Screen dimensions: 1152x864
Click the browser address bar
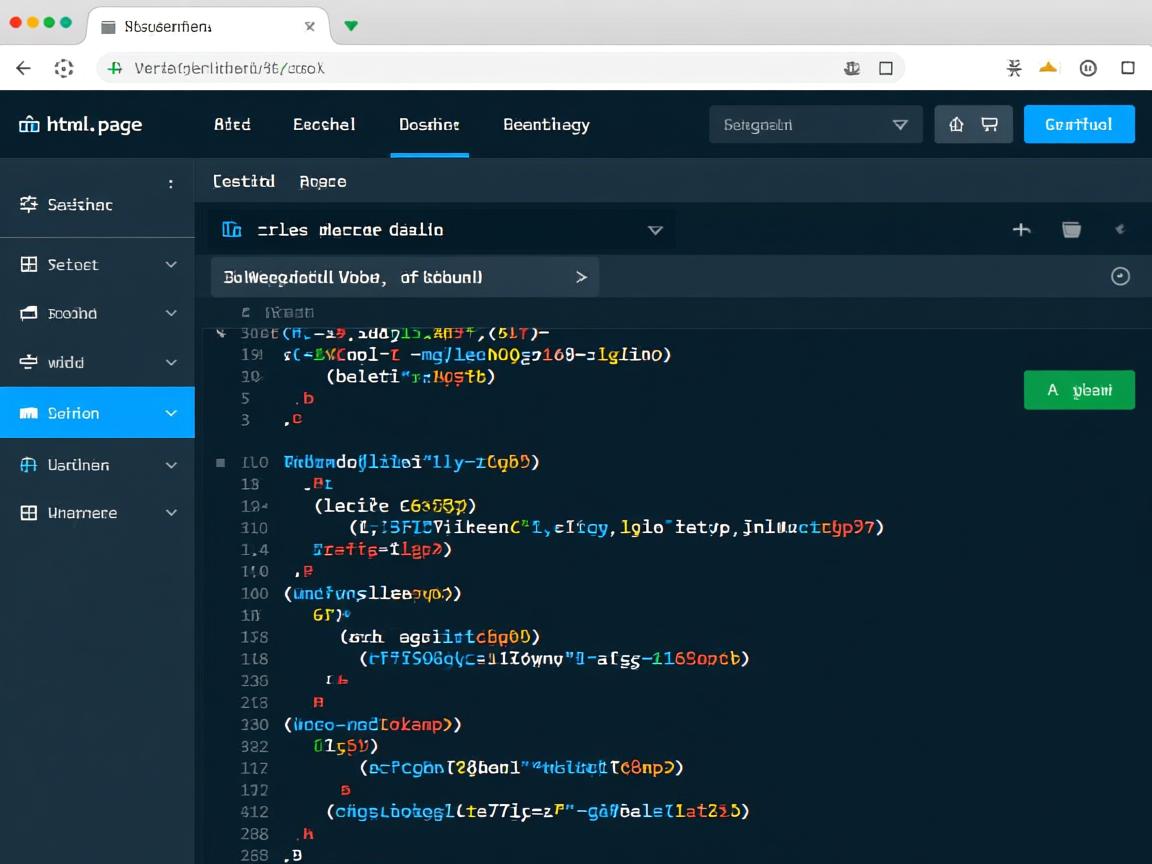480,68
